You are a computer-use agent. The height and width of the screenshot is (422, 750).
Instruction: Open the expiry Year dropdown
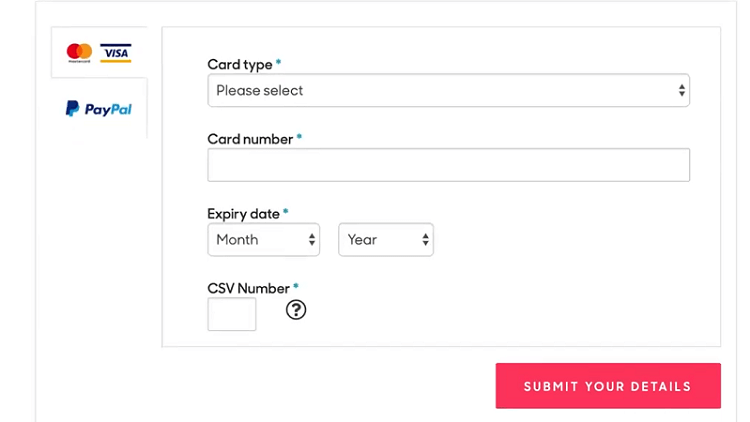386,240
